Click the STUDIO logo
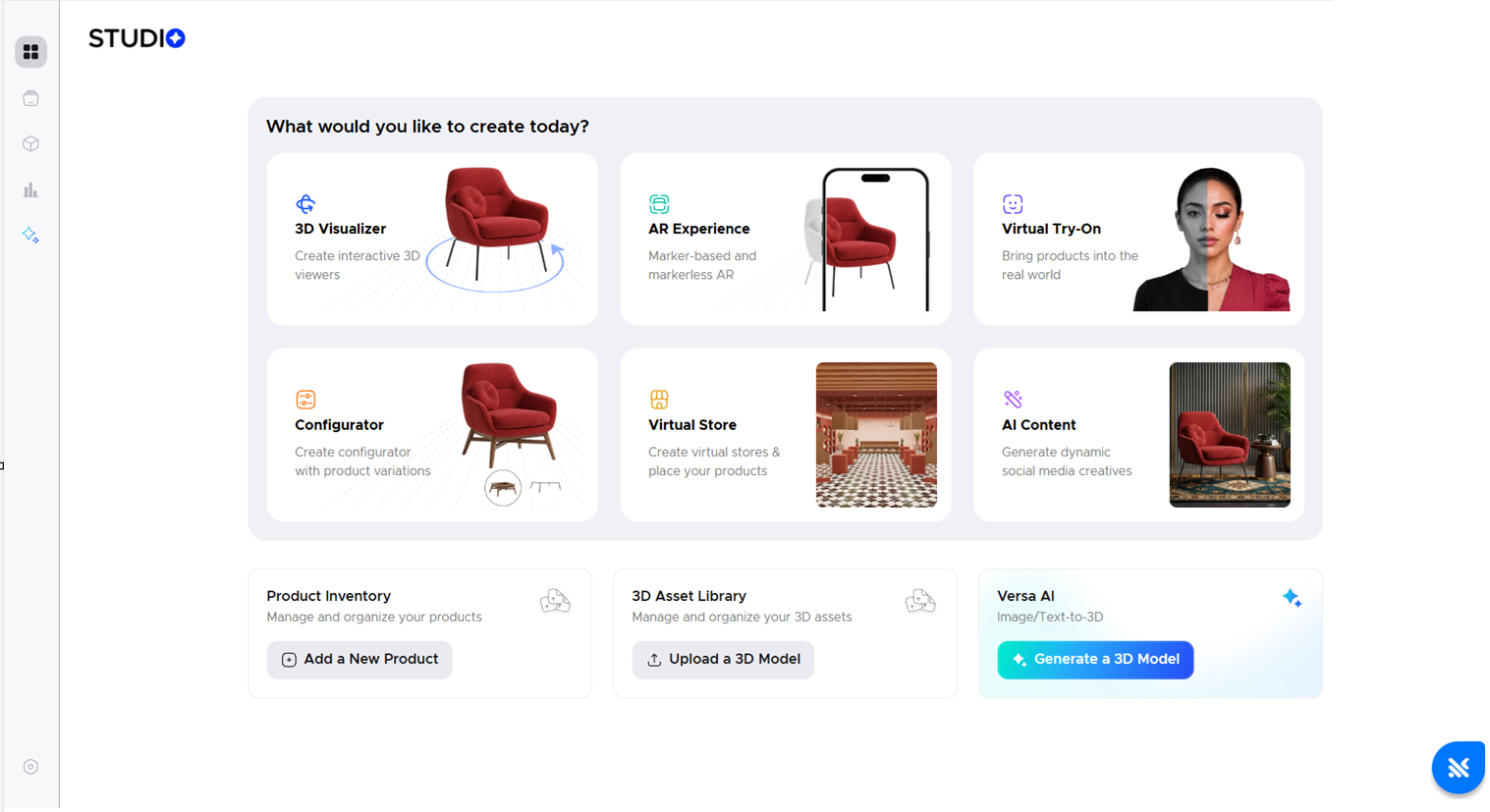Screen dimensions: 1490x812 [137, 38]
